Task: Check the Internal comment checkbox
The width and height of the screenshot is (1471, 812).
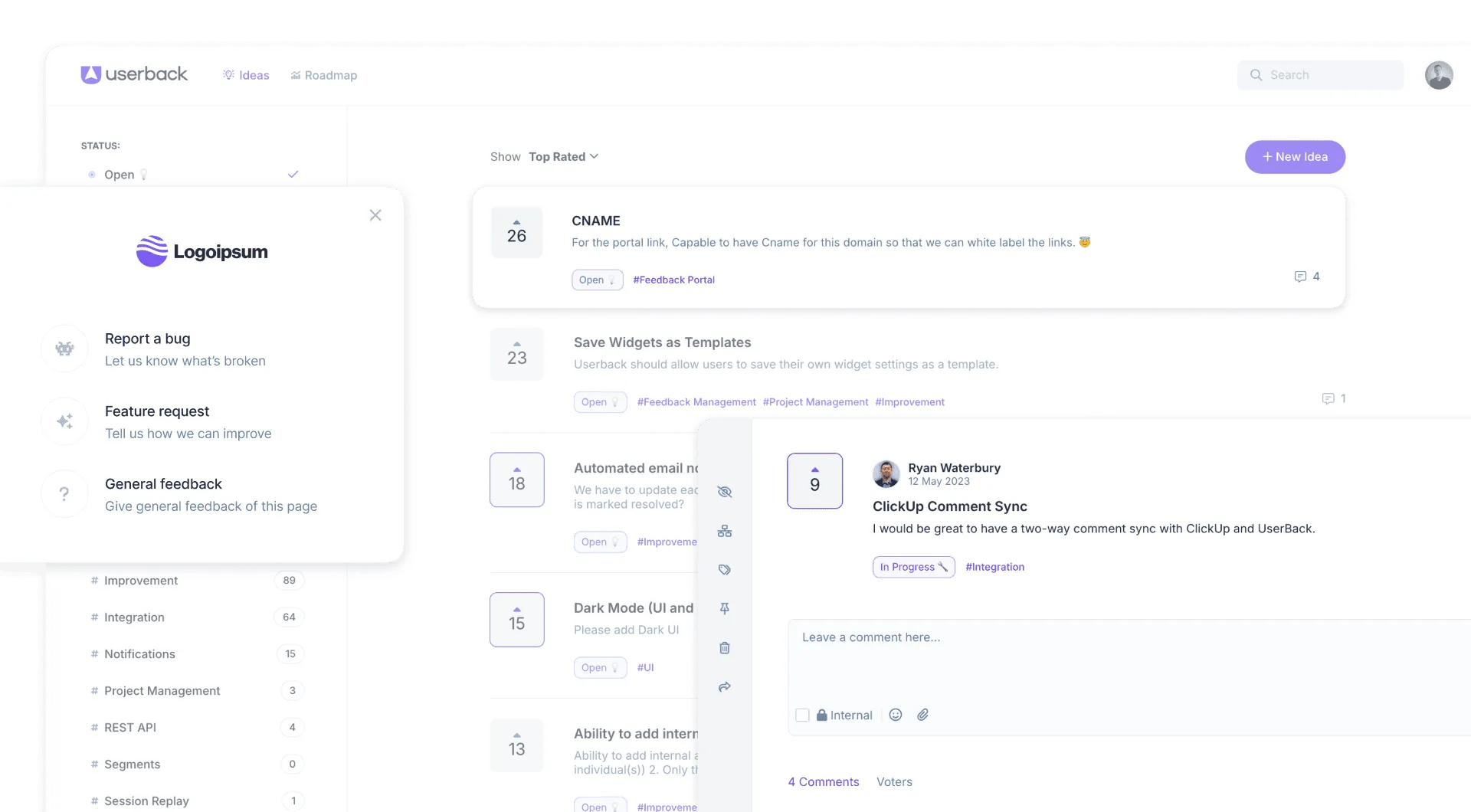Action: tap(802, 715)
